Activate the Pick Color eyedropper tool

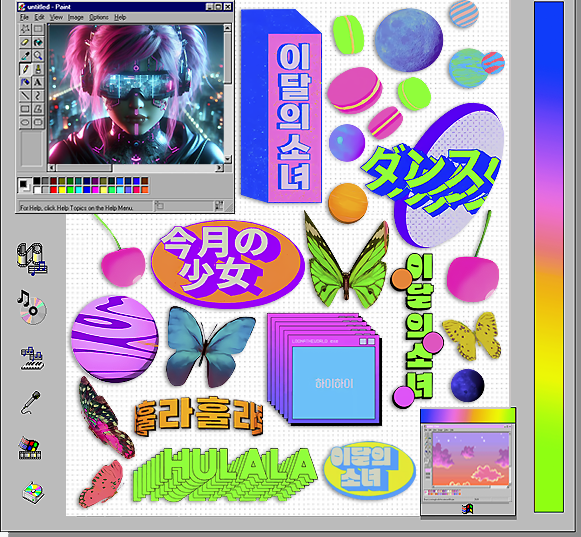[x=25, y=55]
